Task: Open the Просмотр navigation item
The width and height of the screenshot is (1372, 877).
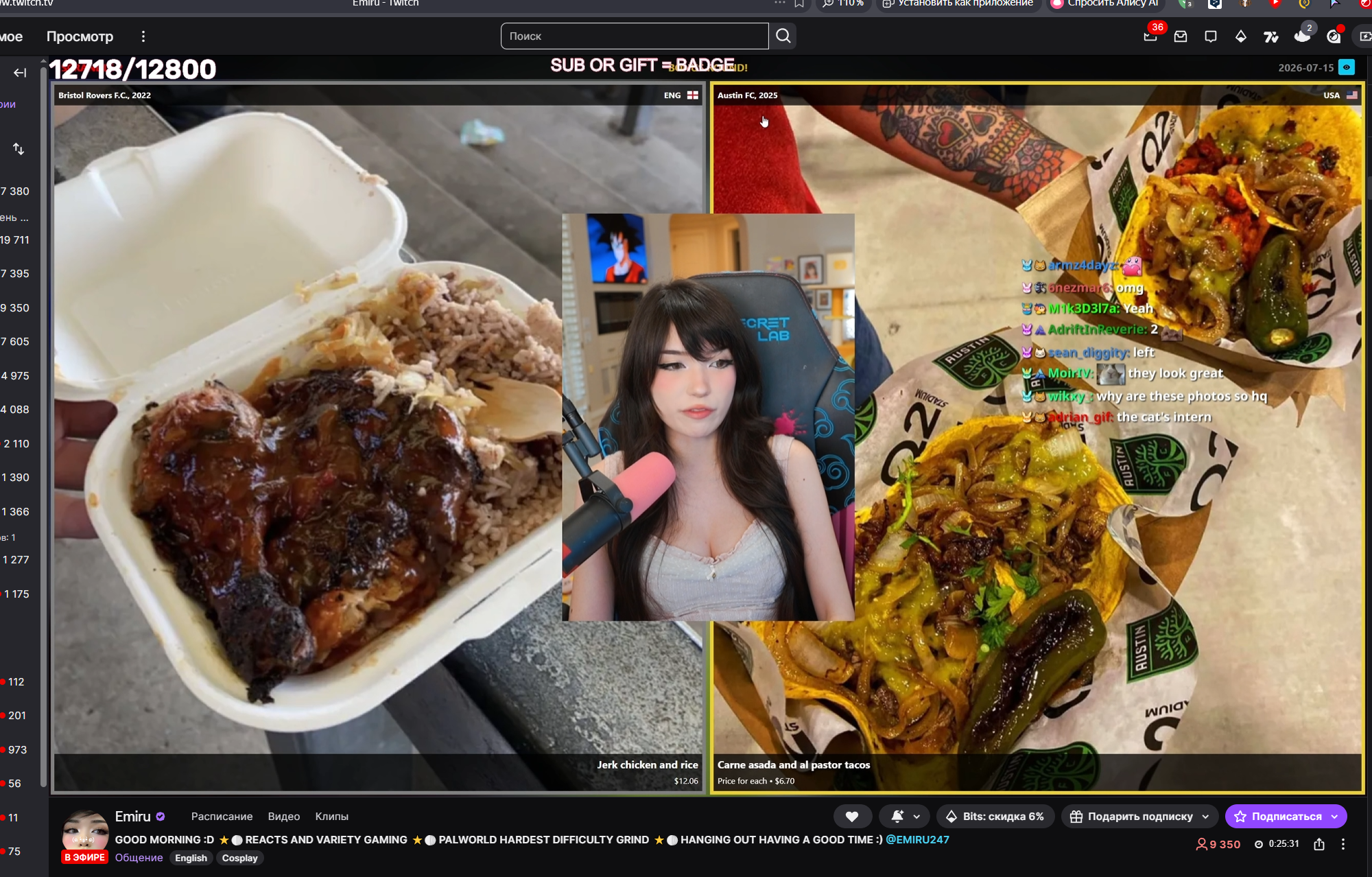Action: click(80, 36)
